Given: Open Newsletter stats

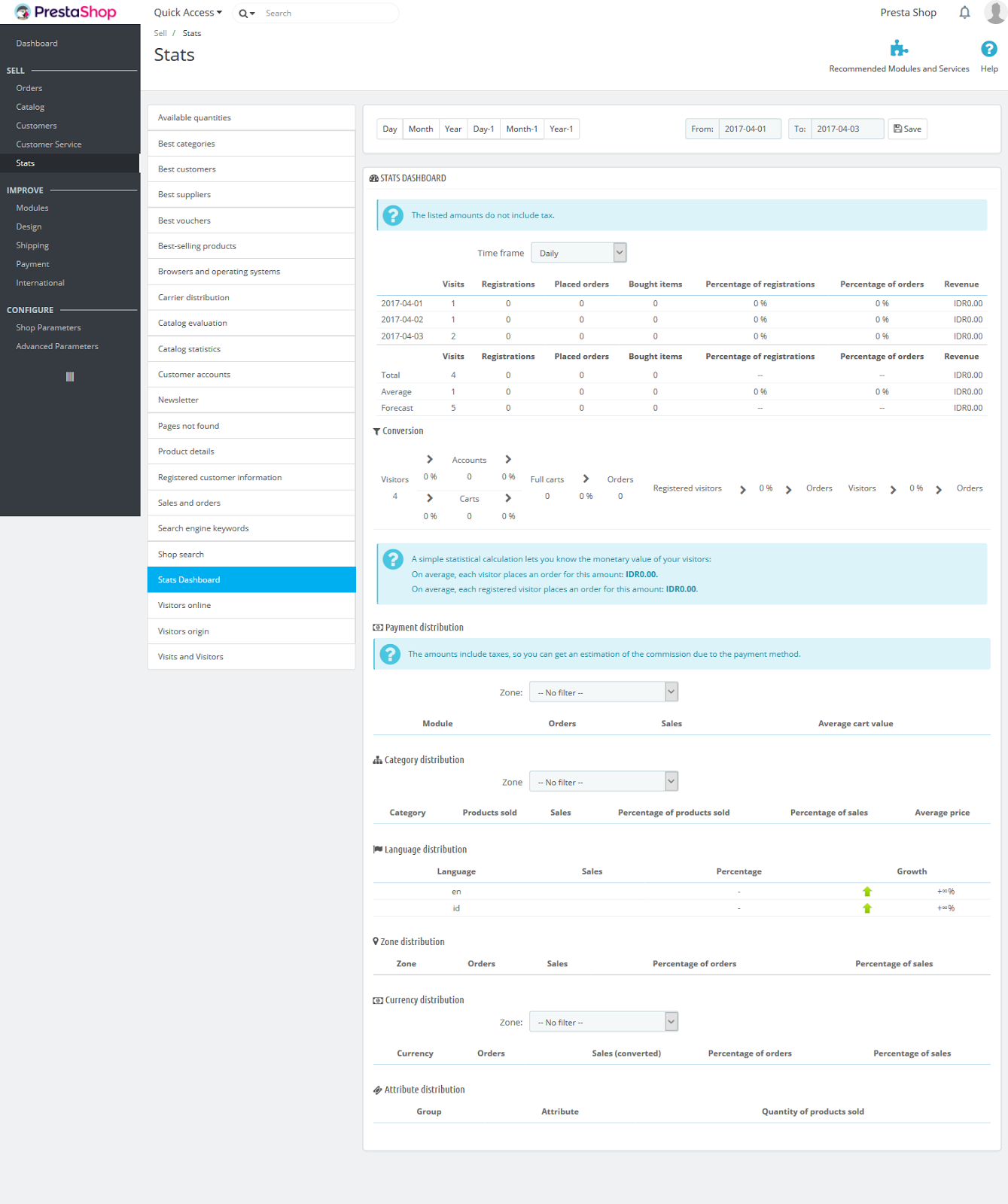Looking at the screenshot, I should [x=251, y=400].
